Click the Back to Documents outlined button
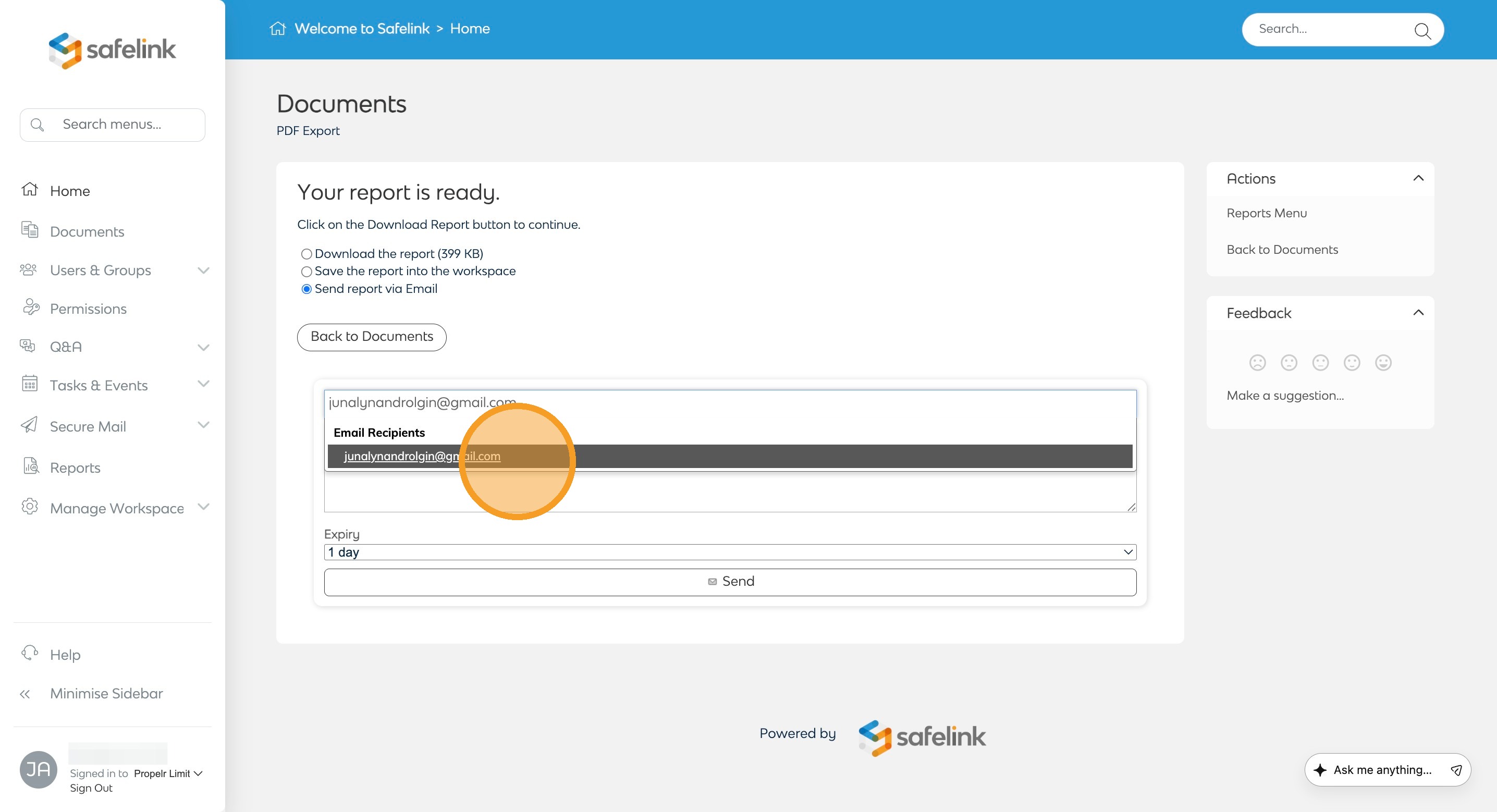Viewport: 1497px width, 812px height. pyautogui.click(x=371, y=337)
